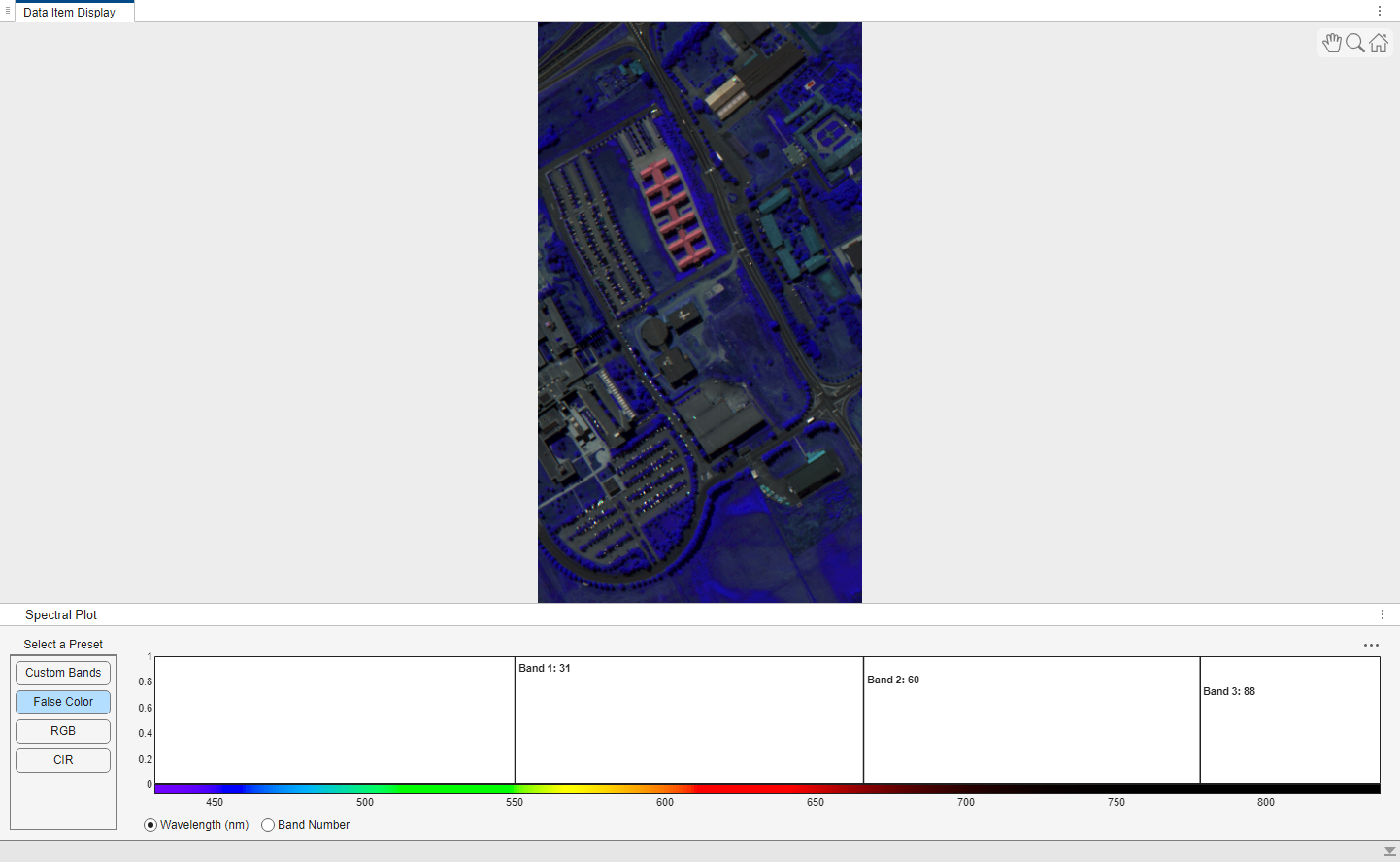Click the kebab icon on the Data Item Display
The width and height of the screenshot is (1400, 862).
(1380, 10)
